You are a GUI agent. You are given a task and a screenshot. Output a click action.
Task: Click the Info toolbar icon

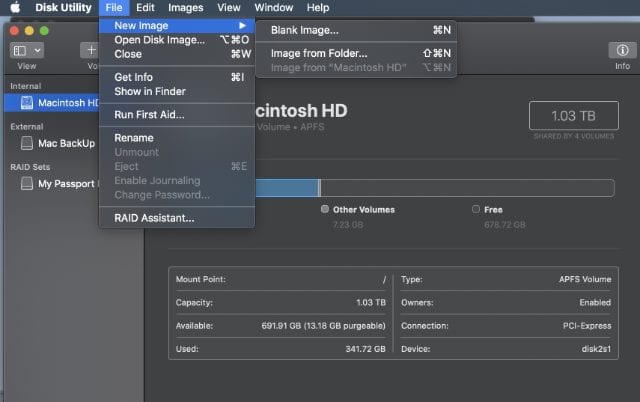(622, 49)
